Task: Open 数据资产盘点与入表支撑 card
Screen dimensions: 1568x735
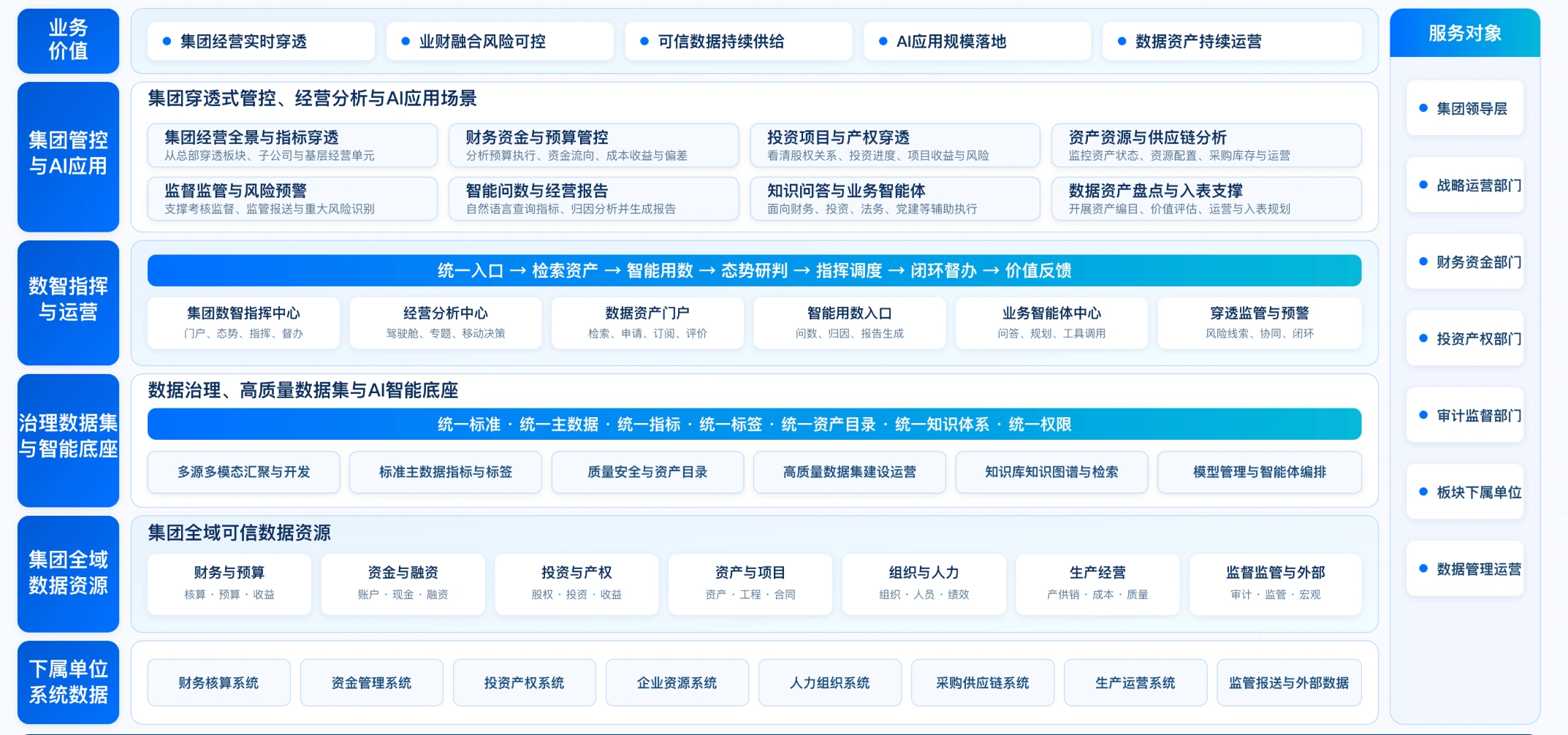Action: tap(1206, 199)
